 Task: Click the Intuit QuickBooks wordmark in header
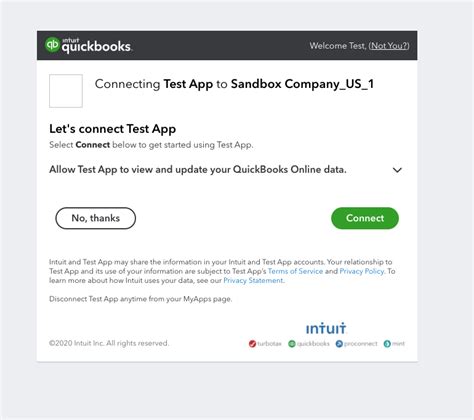click(x=97, y=46)
